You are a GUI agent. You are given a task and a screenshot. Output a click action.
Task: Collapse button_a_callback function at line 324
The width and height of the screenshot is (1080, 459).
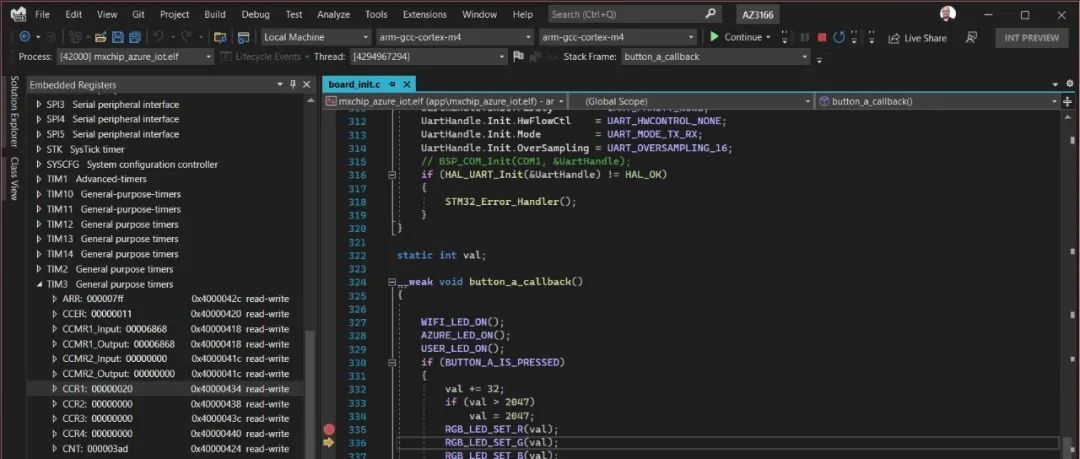(392, 282)
